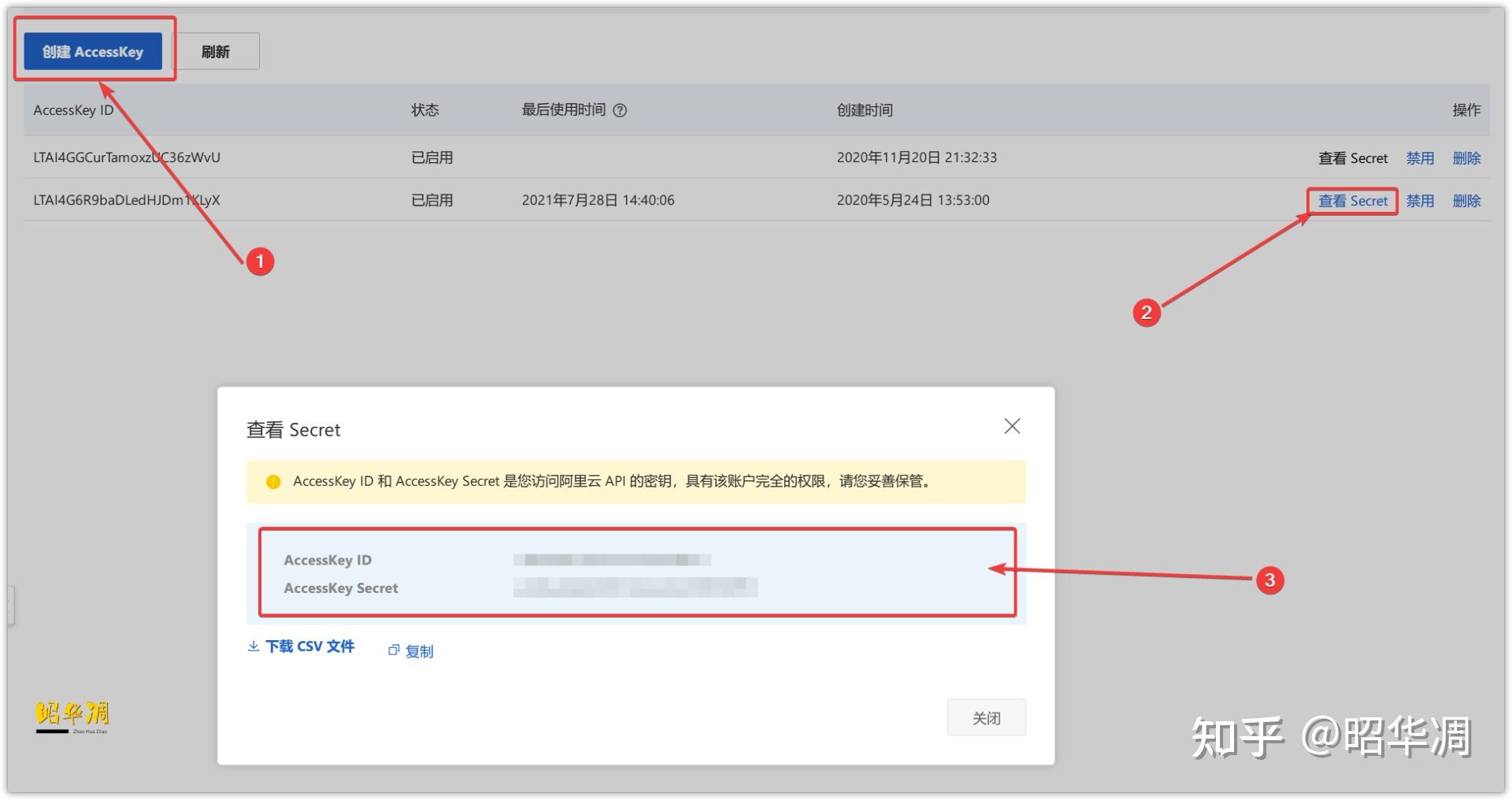Click the help icon beside 最后使用时间
The image size is (1512, 800).
[x=621, y=110]
